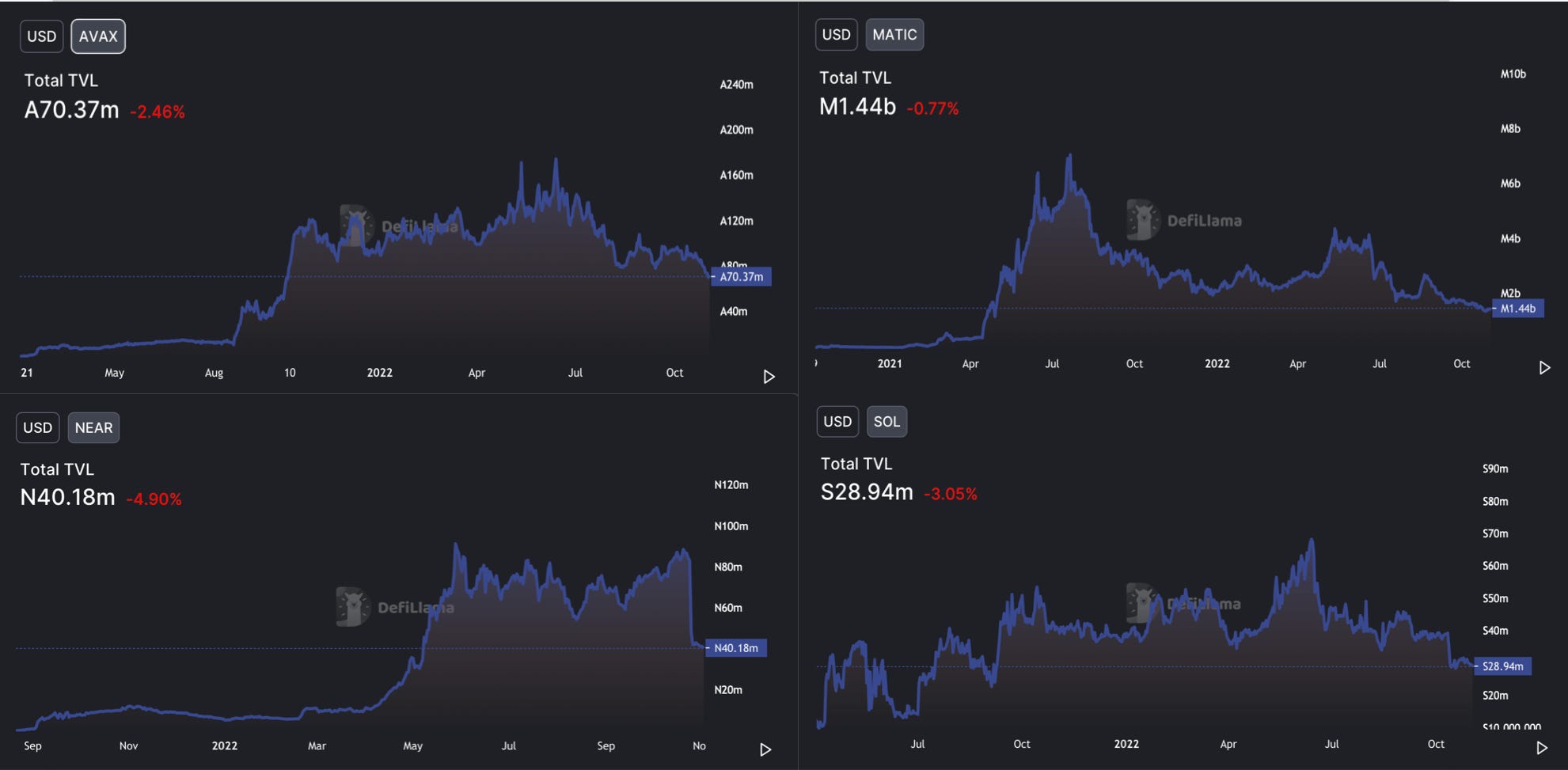Click the USD button above the AVAX chart
This screenshot has width=1568, height=770.
41,36
